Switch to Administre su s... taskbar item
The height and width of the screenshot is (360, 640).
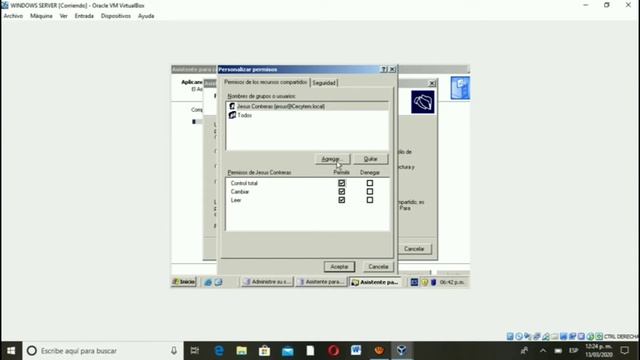tap(267, 282)
